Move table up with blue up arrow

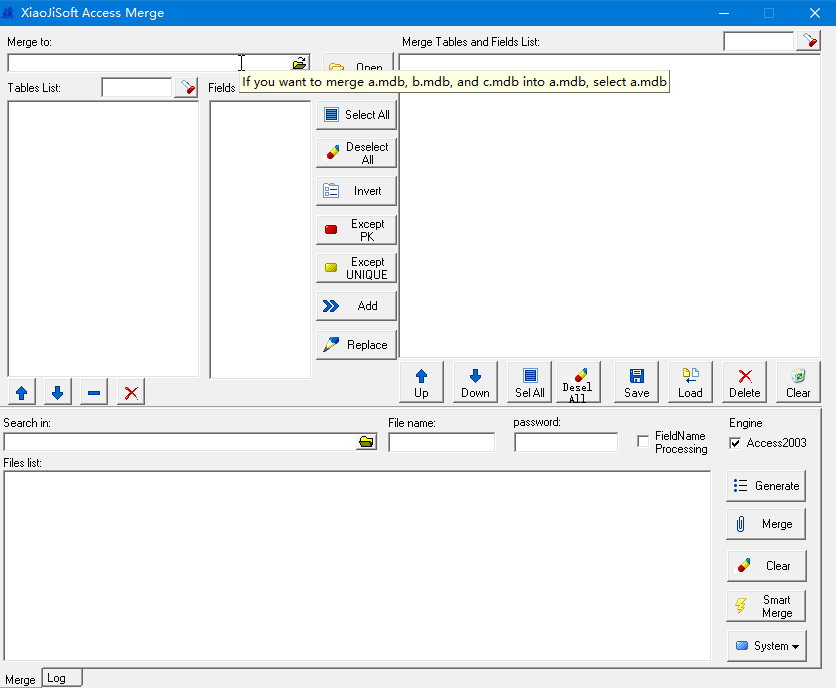click(x=22, y=393)
